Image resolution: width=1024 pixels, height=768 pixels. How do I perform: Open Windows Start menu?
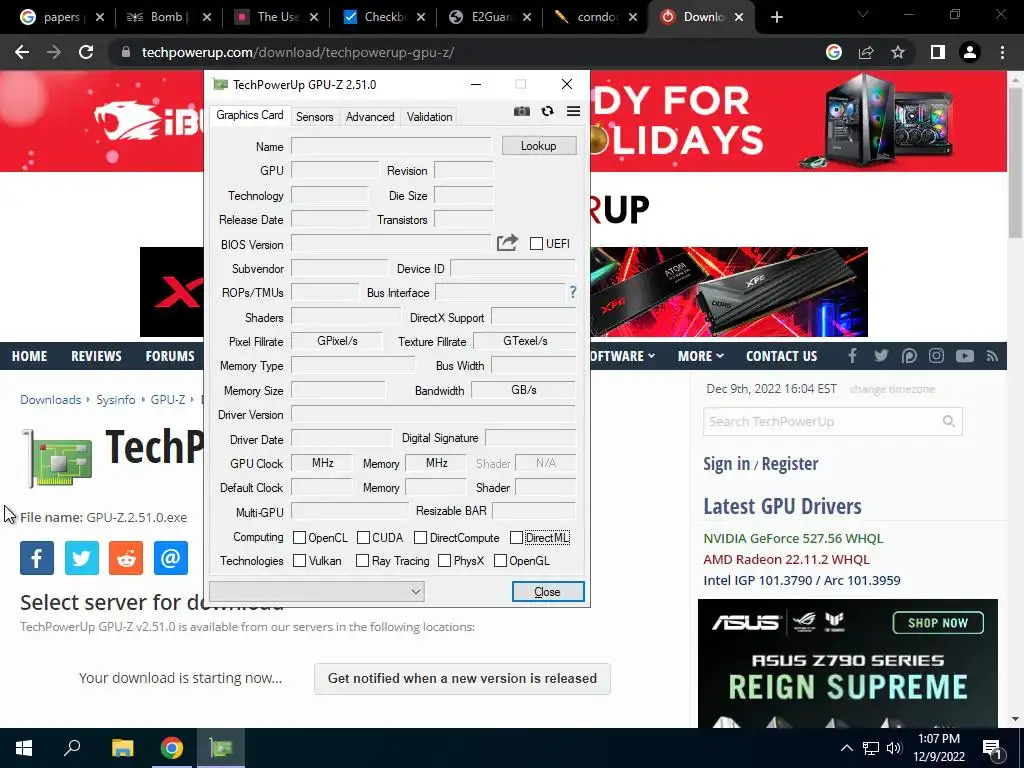24,748
